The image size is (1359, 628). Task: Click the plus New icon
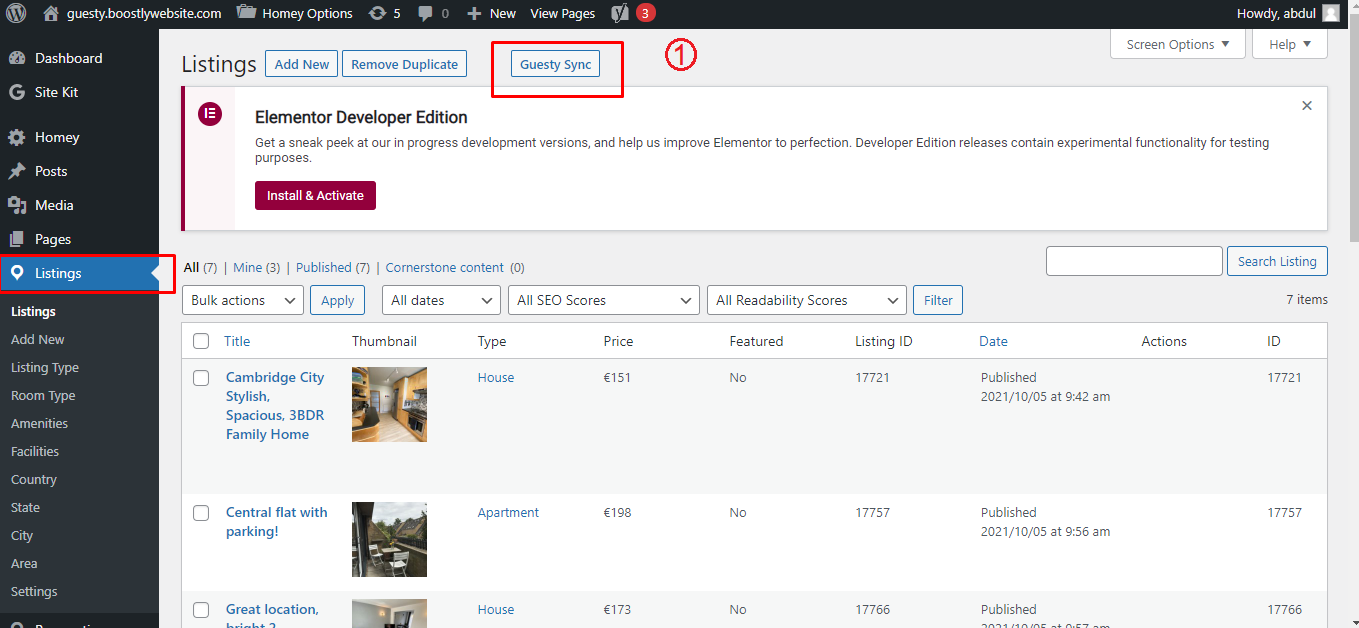click(x=475, y=13)
